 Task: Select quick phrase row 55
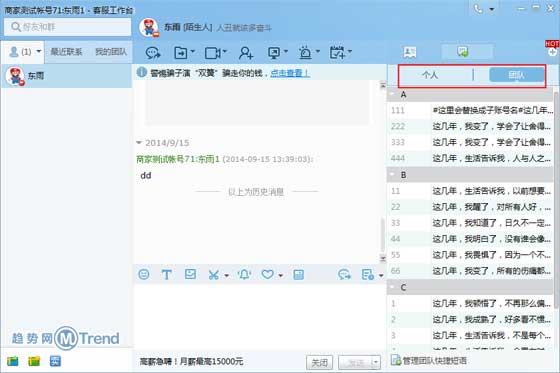pyautogui.click(x=470, y=255)
